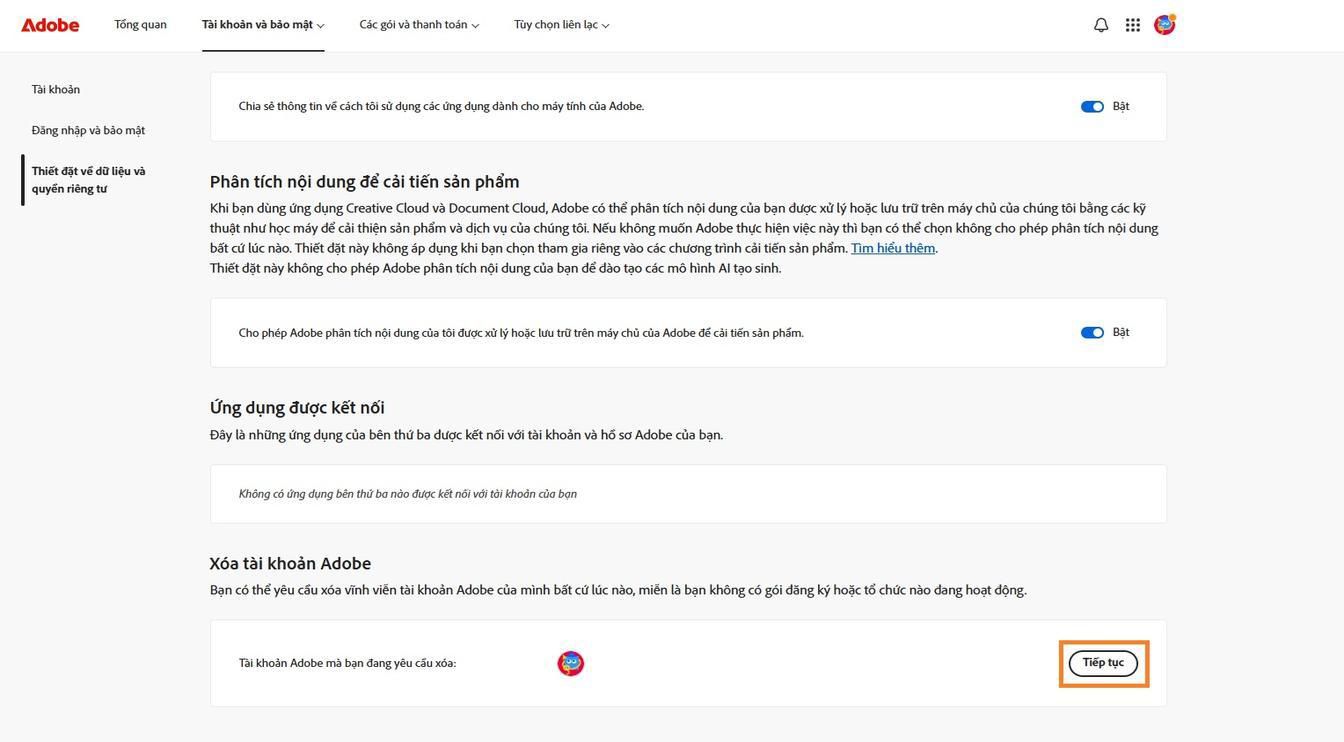This screenshot has height=742, width=1344.
Task: Click the Không có ứng dụng bên thứ ba text
Action: point(408,494)
